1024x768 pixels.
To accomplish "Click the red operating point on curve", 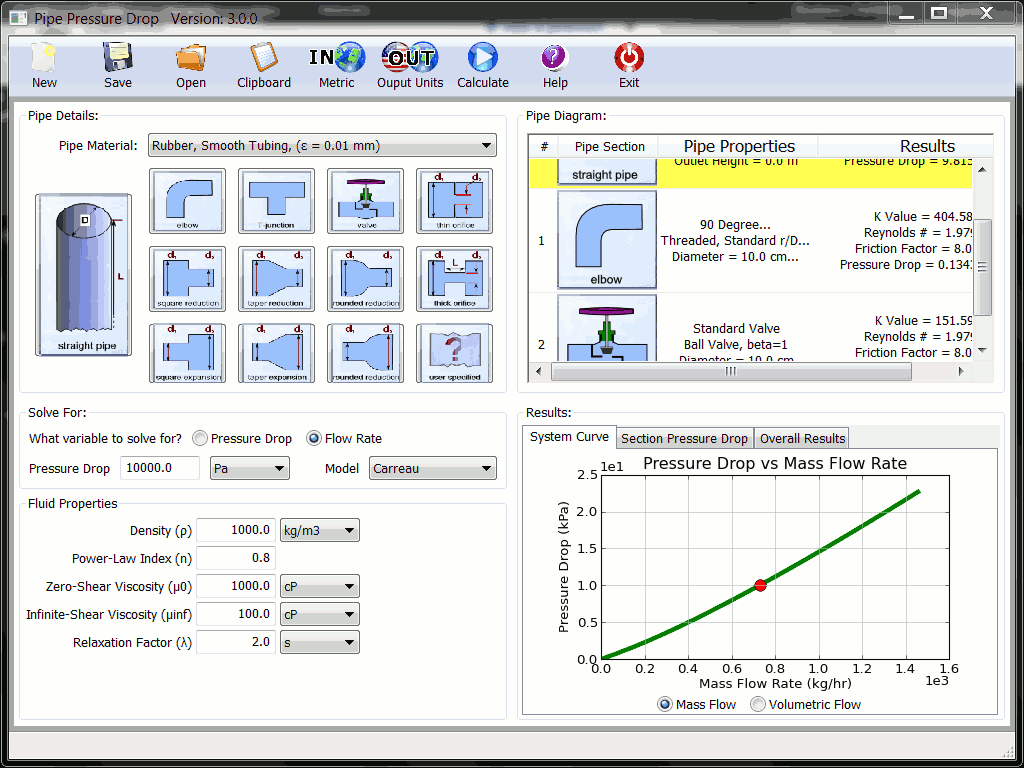I will click(760, 585).
